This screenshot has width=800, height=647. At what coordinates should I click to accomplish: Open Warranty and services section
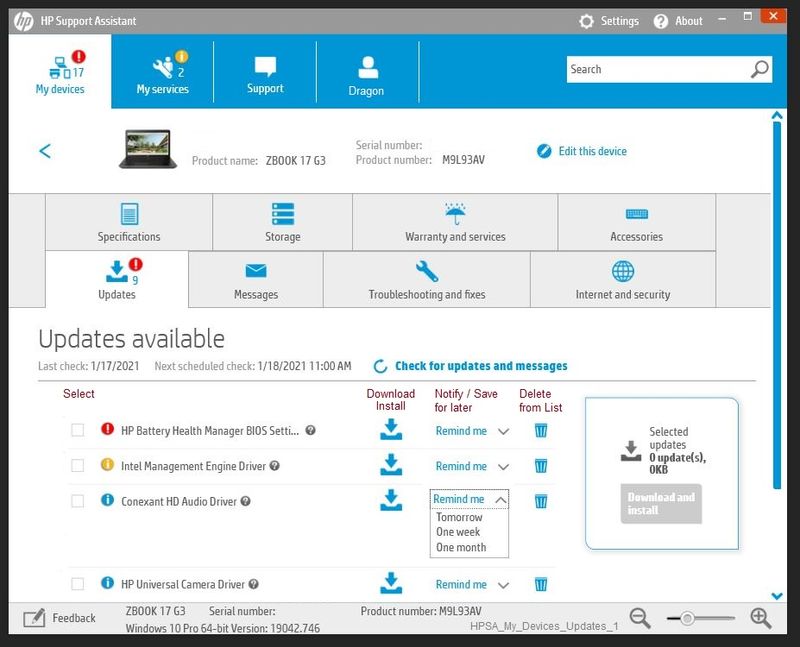click(x=455, y=222)
